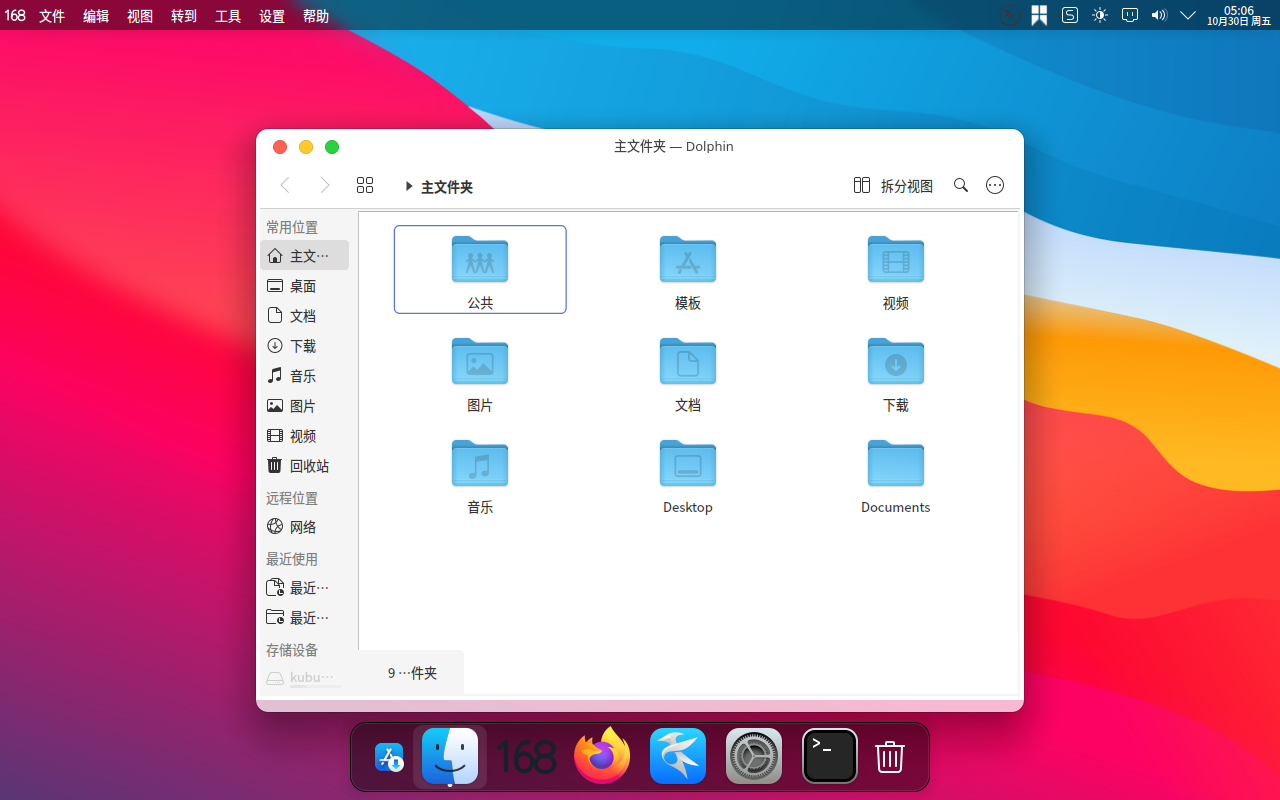Launch Firefox from the dock
The height and width of the screenshot is (800, 1280).
[602, 756]
